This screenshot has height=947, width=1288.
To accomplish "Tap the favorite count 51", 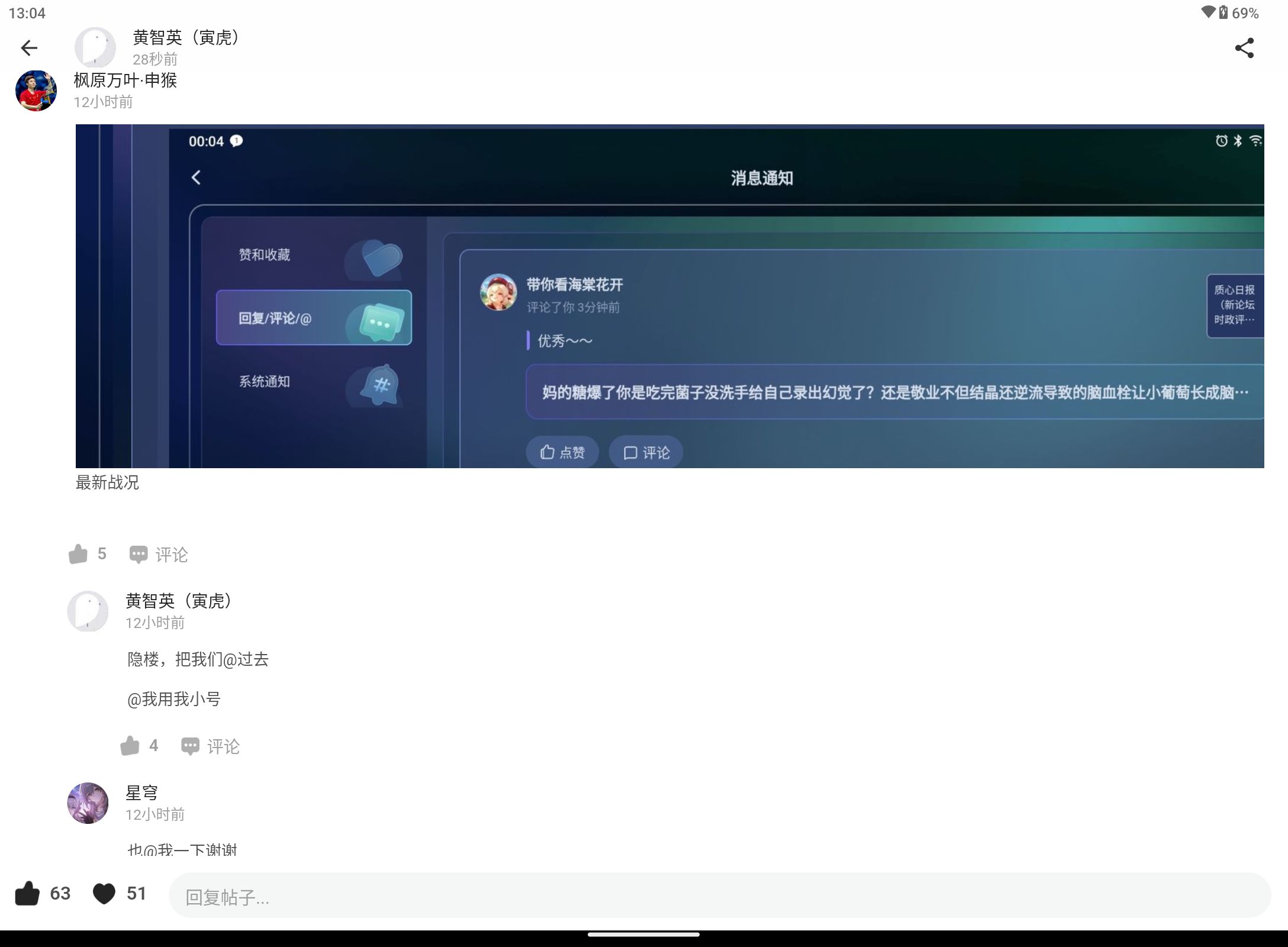I will click(137, 893).
